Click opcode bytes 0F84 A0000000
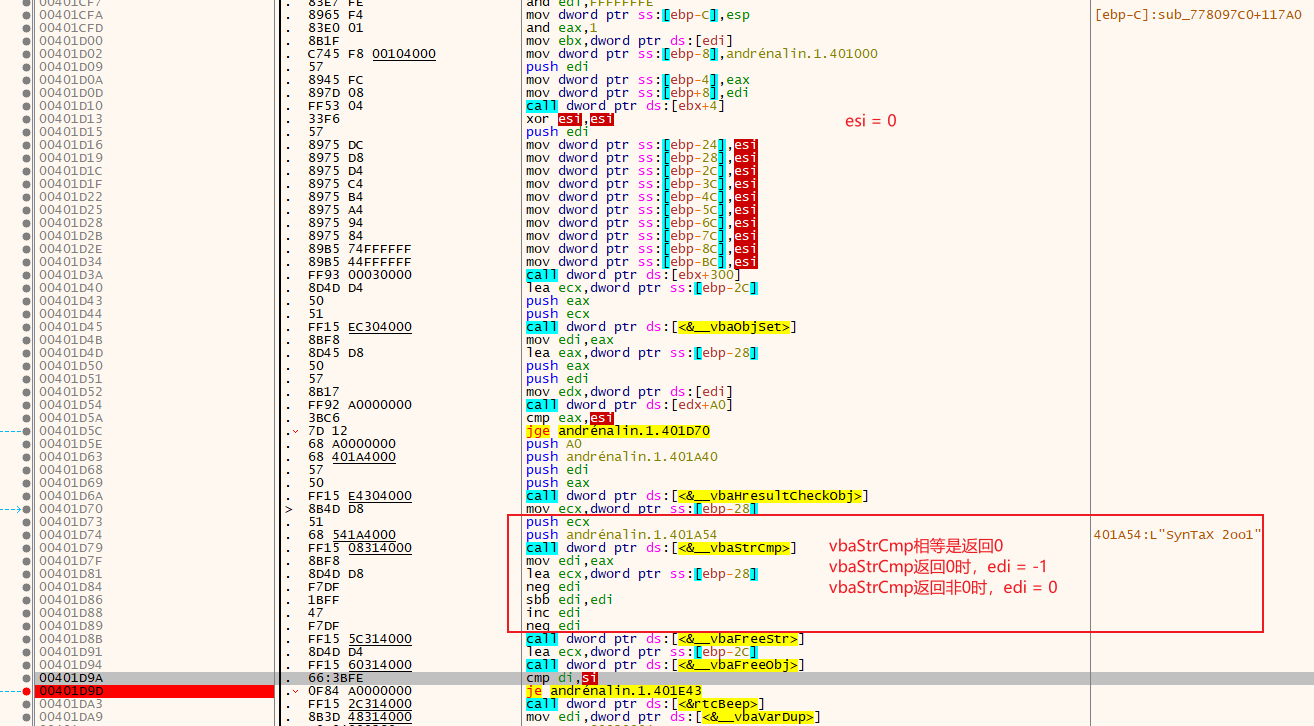The image size is (1314, 726). coord(359,691)
